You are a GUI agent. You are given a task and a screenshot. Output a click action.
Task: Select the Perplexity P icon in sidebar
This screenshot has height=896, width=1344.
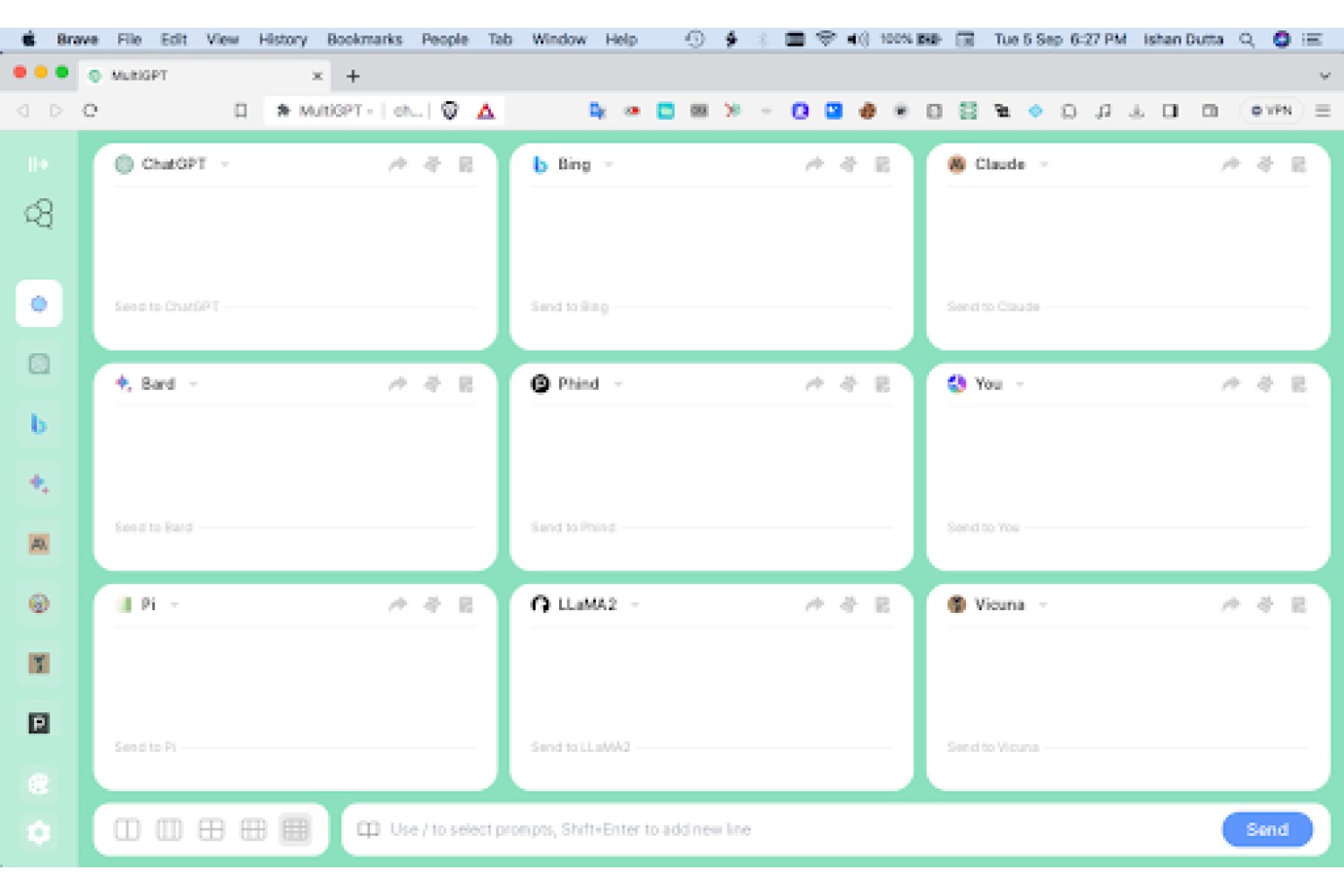coord(39,723)
